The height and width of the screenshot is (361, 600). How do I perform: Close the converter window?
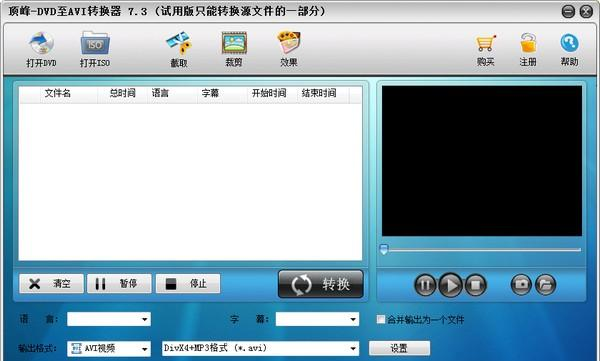(586, 11)
